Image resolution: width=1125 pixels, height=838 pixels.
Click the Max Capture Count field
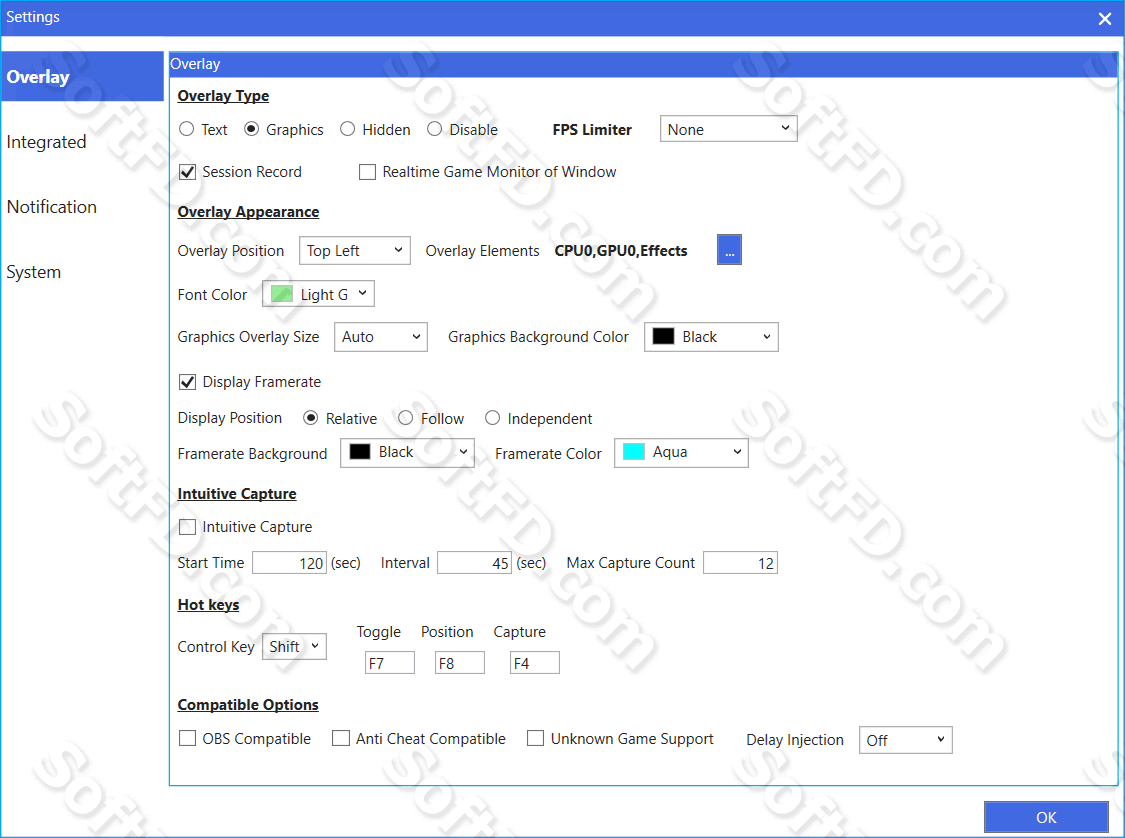click(x=740, y=562)
